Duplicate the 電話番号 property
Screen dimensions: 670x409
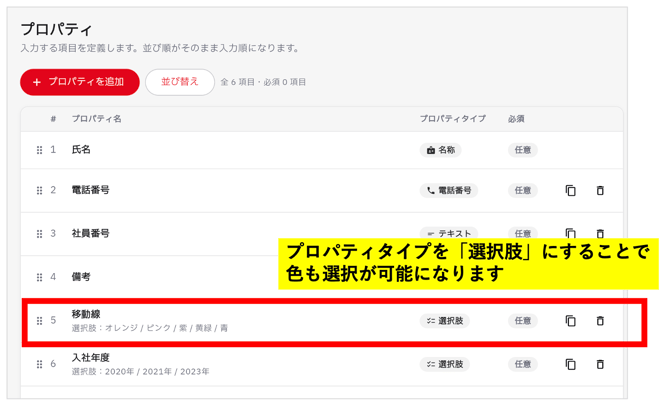[570, 191]
